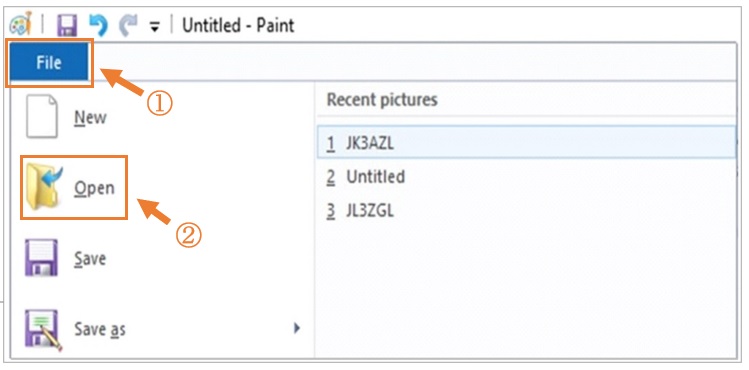The height and width of the screenshot is (370, 749).
Task: Click the Save floppy icon in quick access toolbar
Action: coord(67,25)
